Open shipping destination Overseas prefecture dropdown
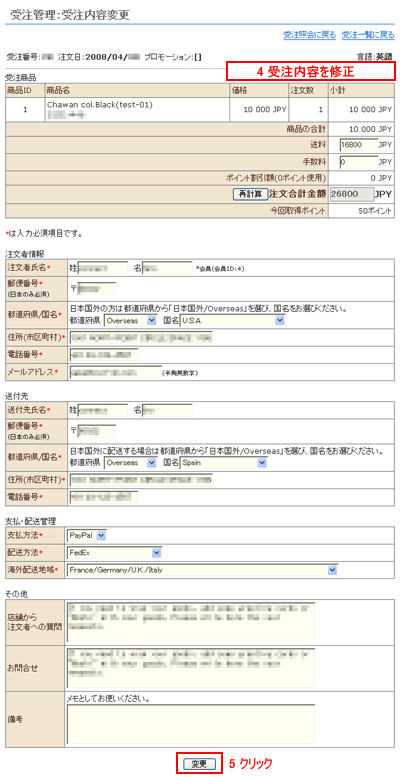 [x=131, y=463]
